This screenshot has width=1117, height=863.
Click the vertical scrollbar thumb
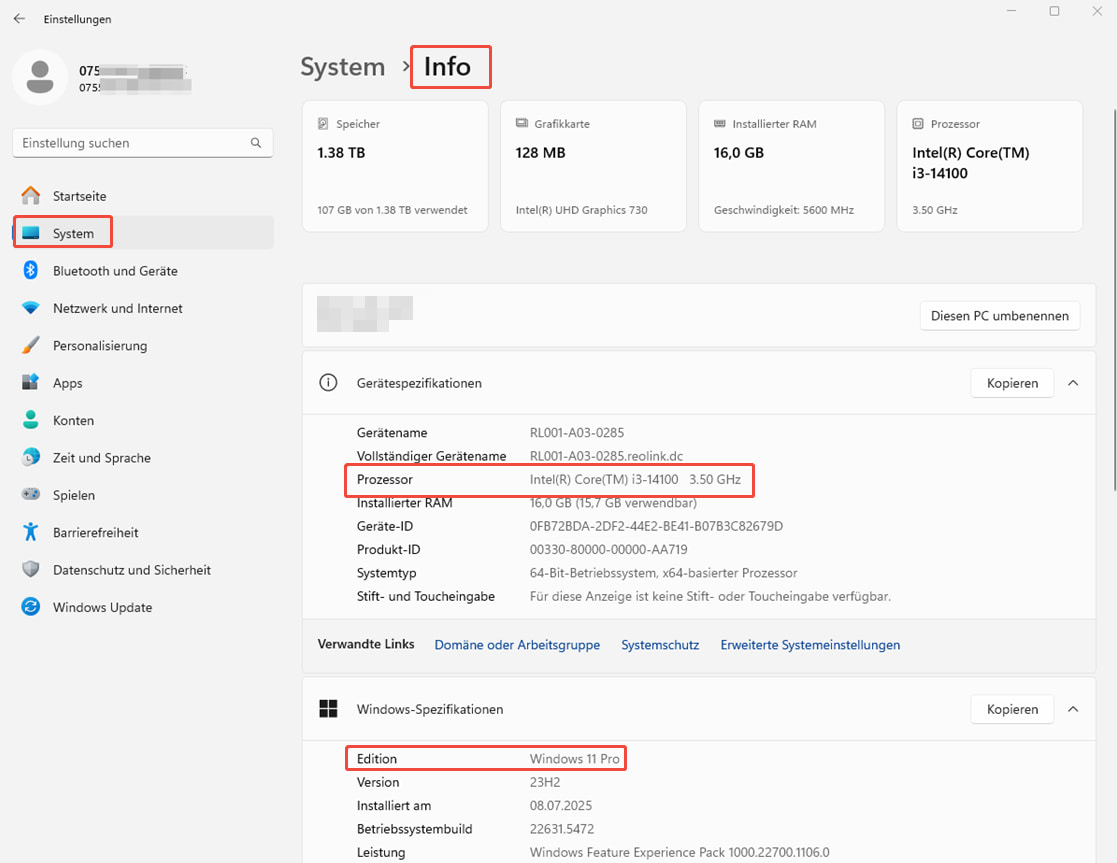[x=1114, y=300]
